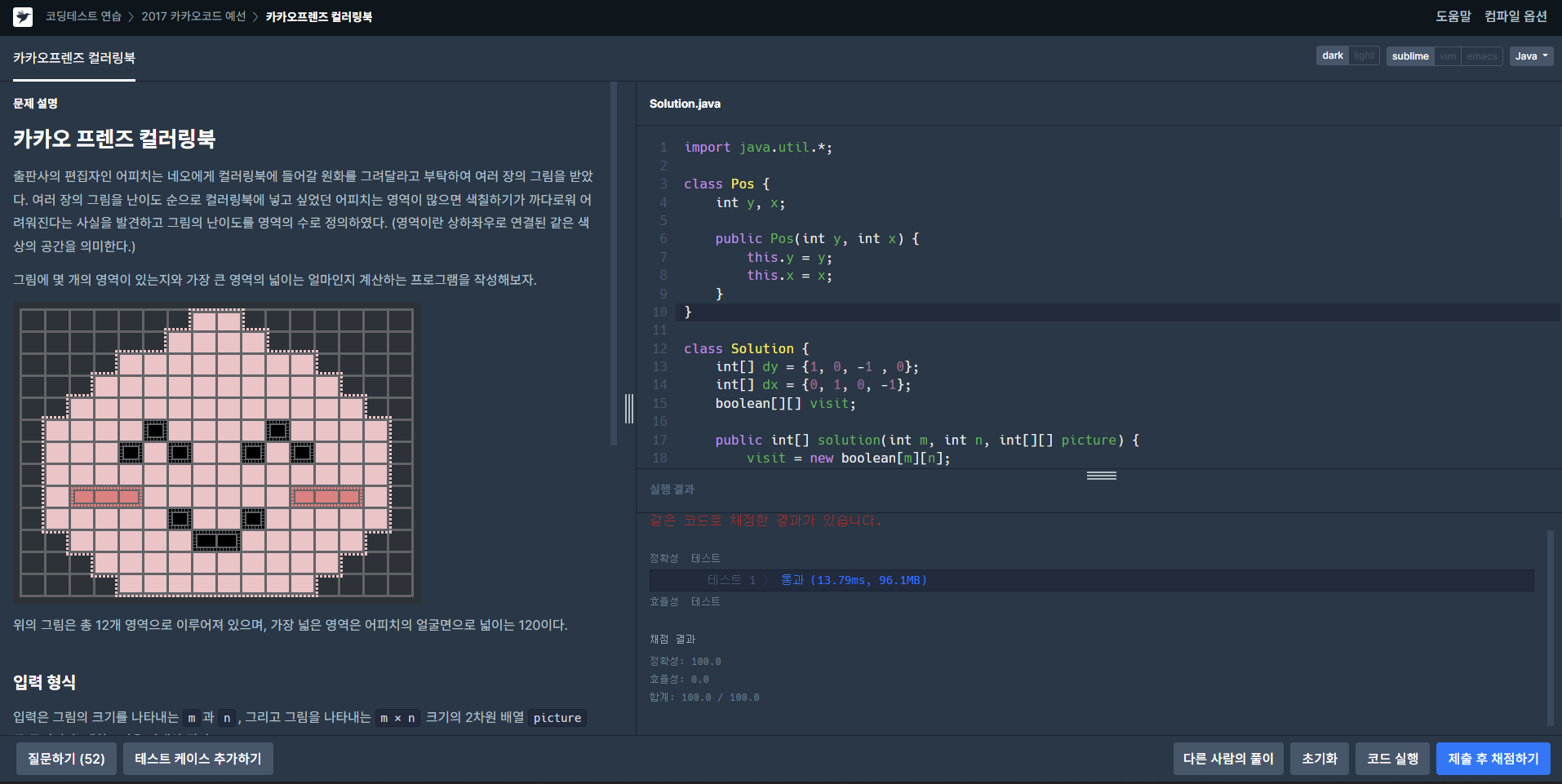Click the 합계: 100.0 / 100.0 total text
Viewport: 1562px width, 784px height.
click(704, 698)
